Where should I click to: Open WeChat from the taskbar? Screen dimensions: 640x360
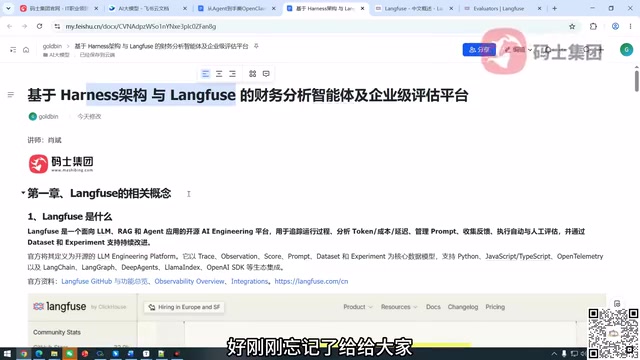[70, 353]
